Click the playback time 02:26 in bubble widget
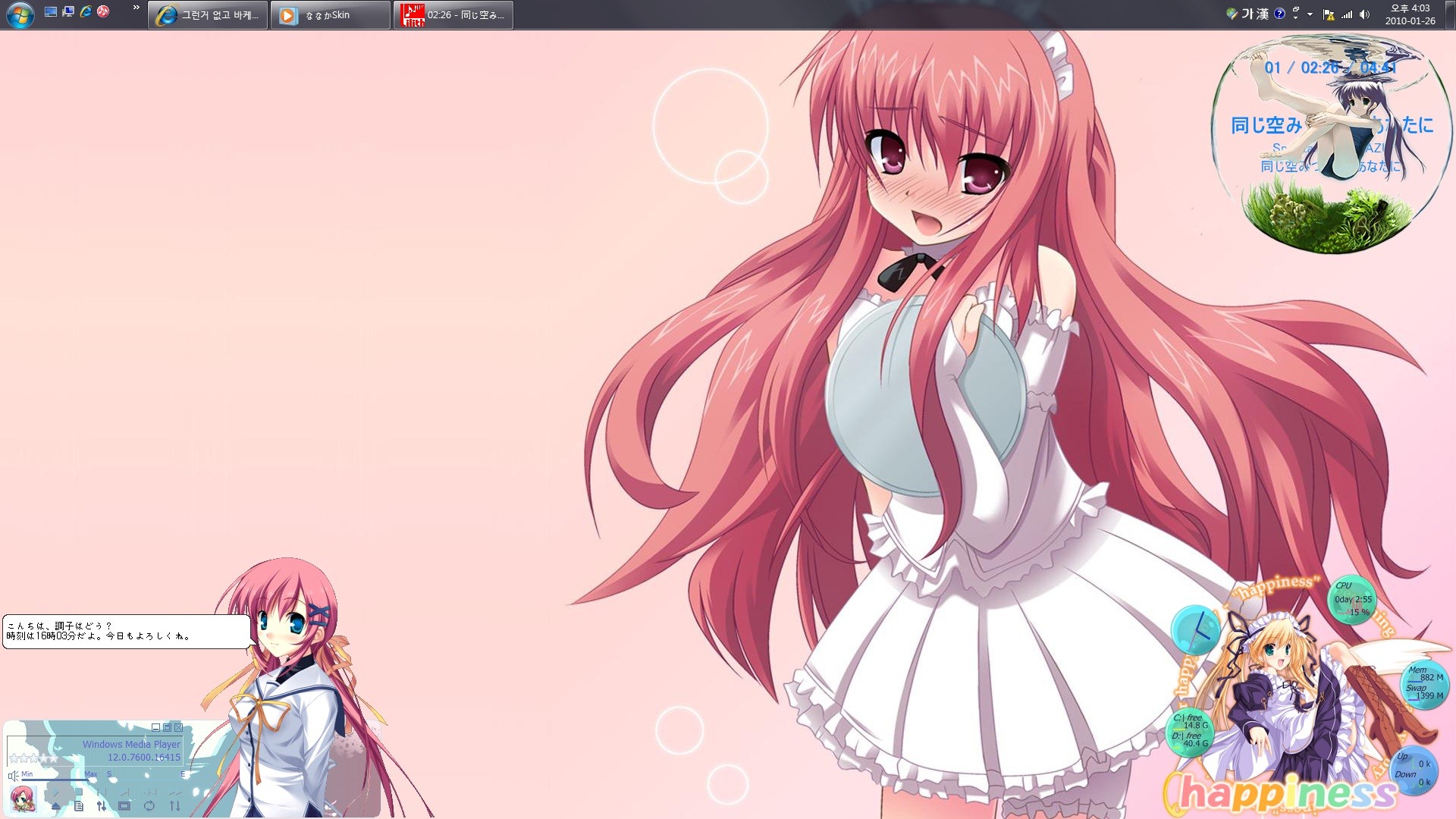 click(x=1320, y=67)
